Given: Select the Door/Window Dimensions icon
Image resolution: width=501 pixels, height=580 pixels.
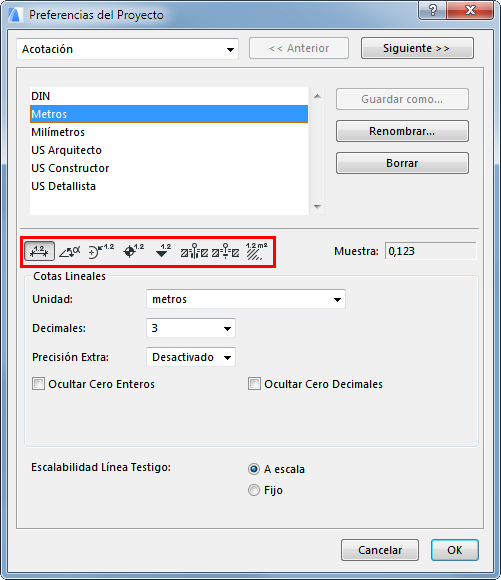Looking at the screenshot, I should 194,251.
